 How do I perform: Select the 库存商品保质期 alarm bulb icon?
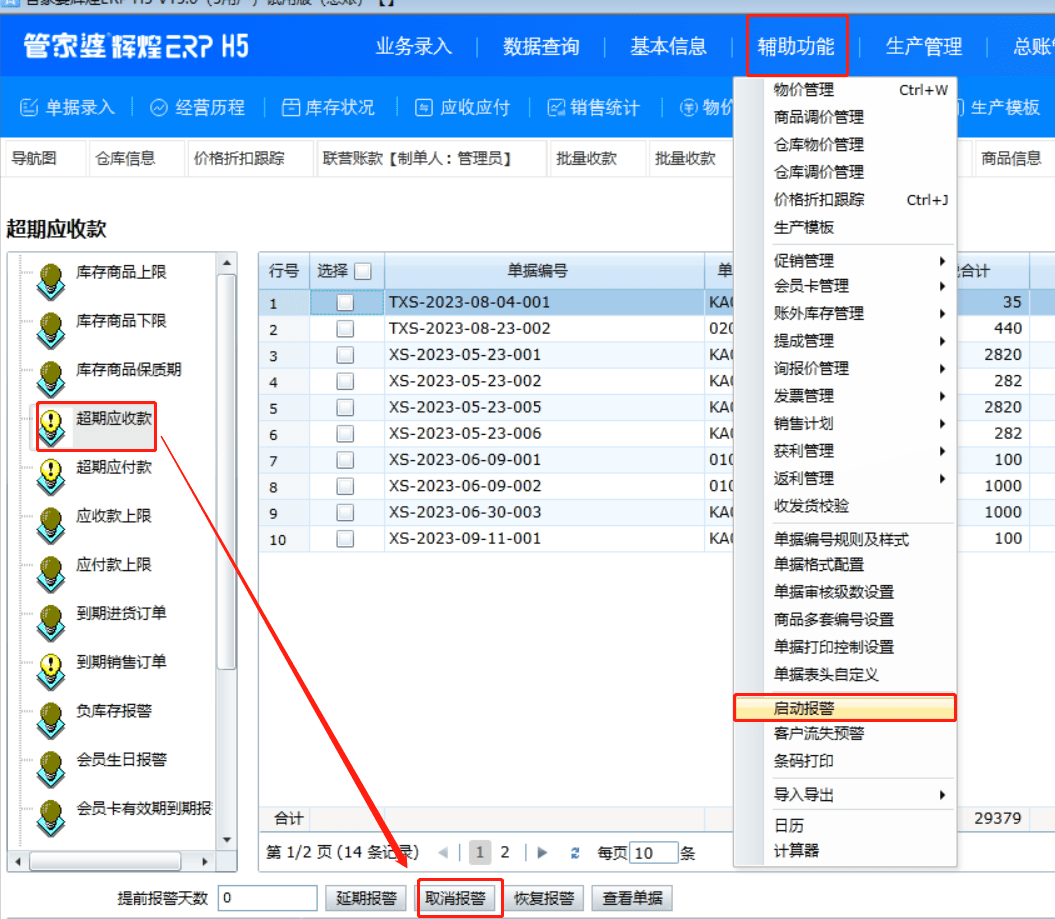(x=51, y=379)
